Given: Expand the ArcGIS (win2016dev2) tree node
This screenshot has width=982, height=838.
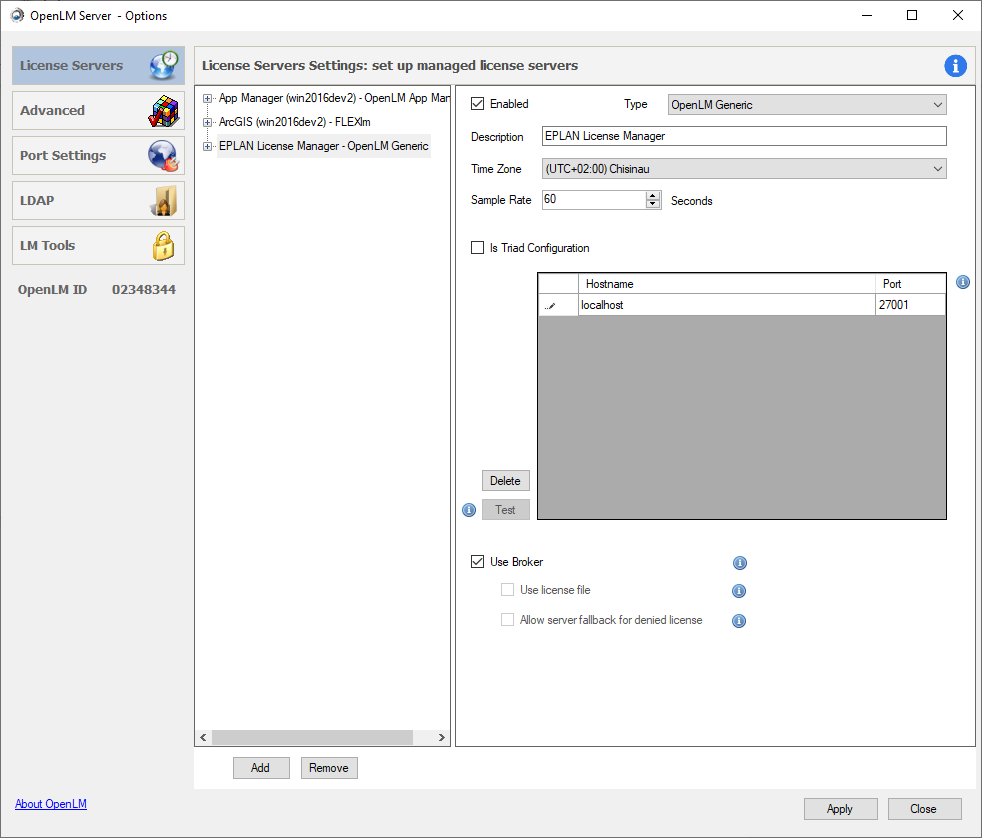Looking at the screenshot, I should click(x=208, y=122).
